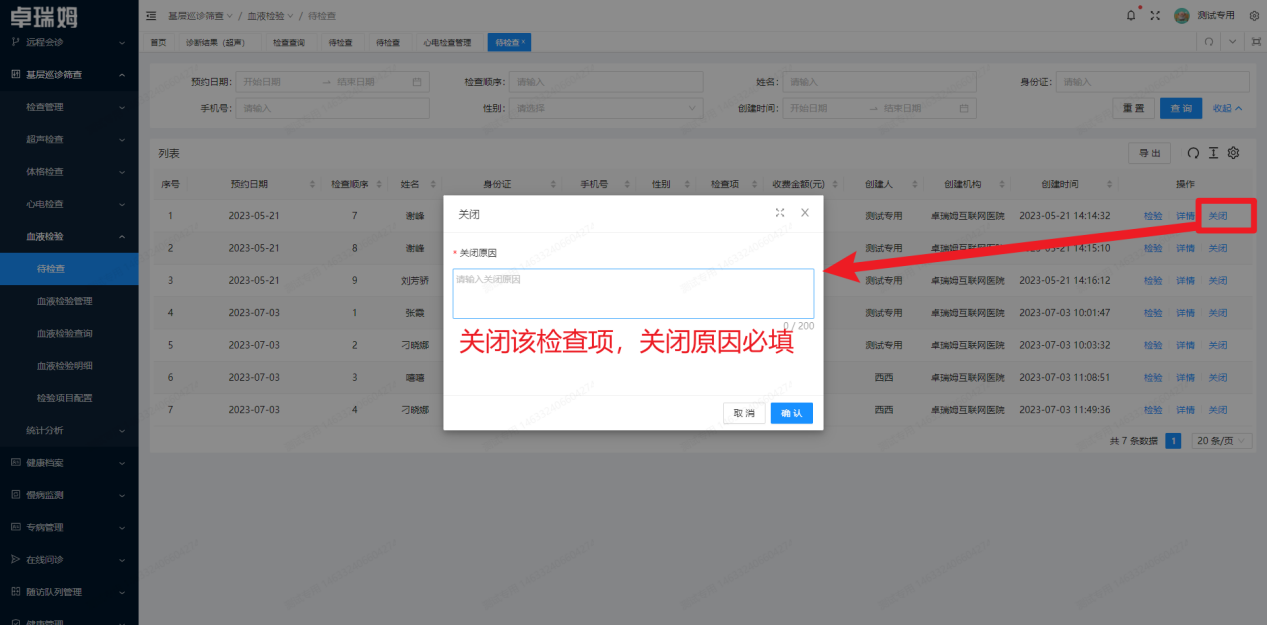1267x625 pixels.
Task: Click the 导出 button
Action: (1149, 153)
